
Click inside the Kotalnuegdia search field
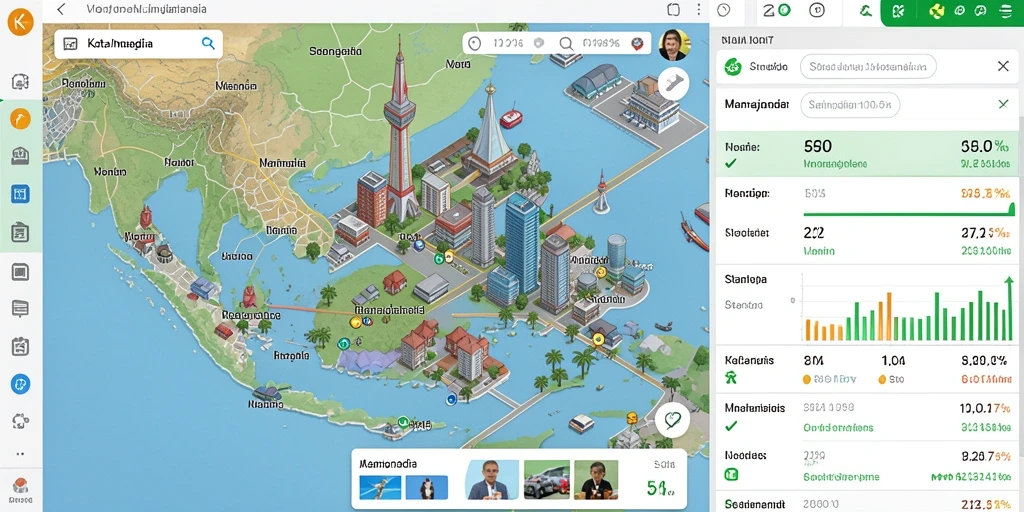tap(138, 44)
